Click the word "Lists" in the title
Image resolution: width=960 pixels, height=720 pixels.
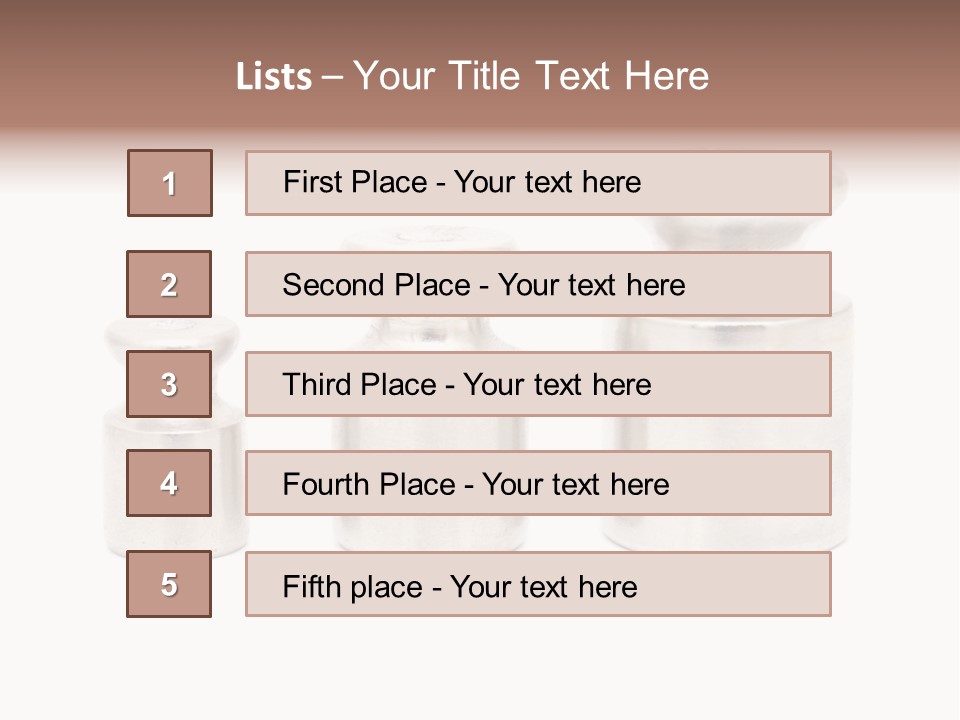pos(273,77)
